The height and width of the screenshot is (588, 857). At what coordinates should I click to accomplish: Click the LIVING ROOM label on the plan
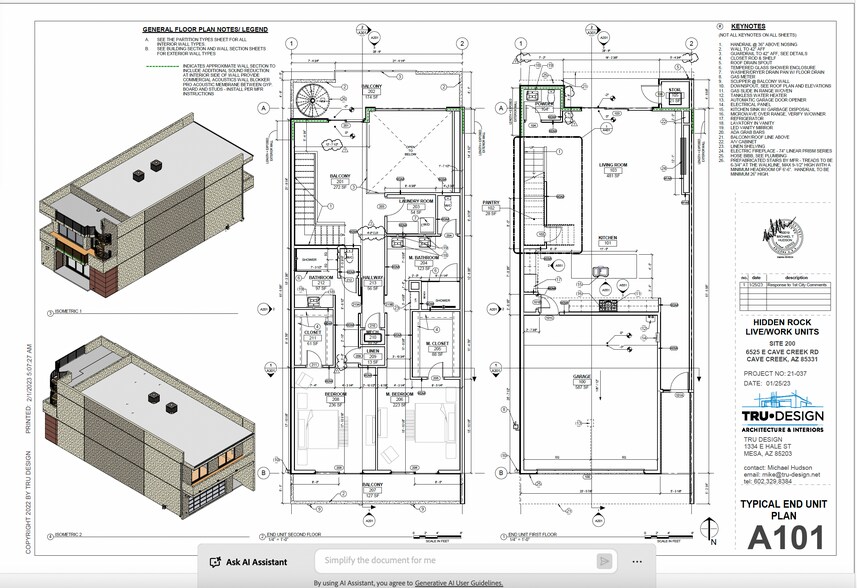click(x=606, y=166)
